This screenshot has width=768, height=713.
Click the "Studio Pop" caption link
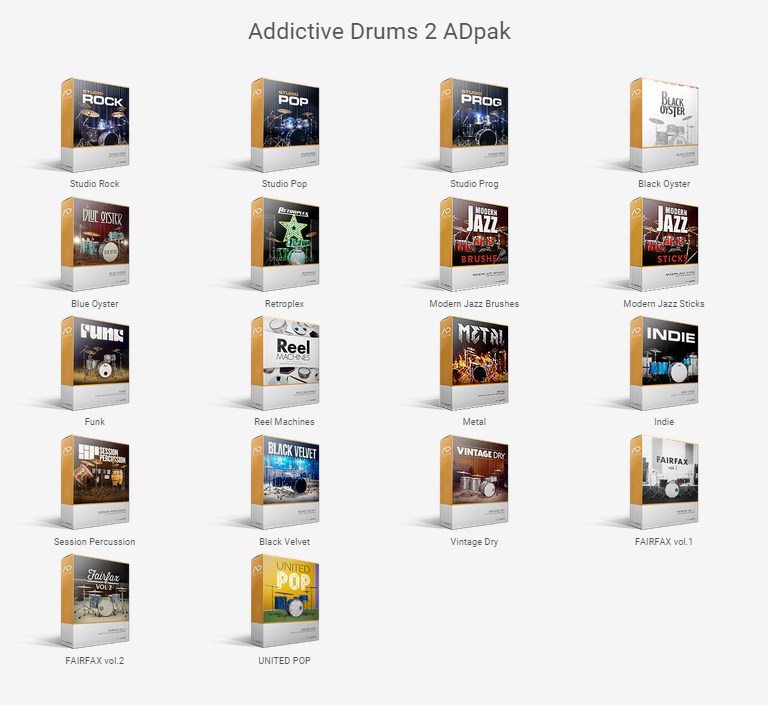pyautogui.click(x=285, y=184)
